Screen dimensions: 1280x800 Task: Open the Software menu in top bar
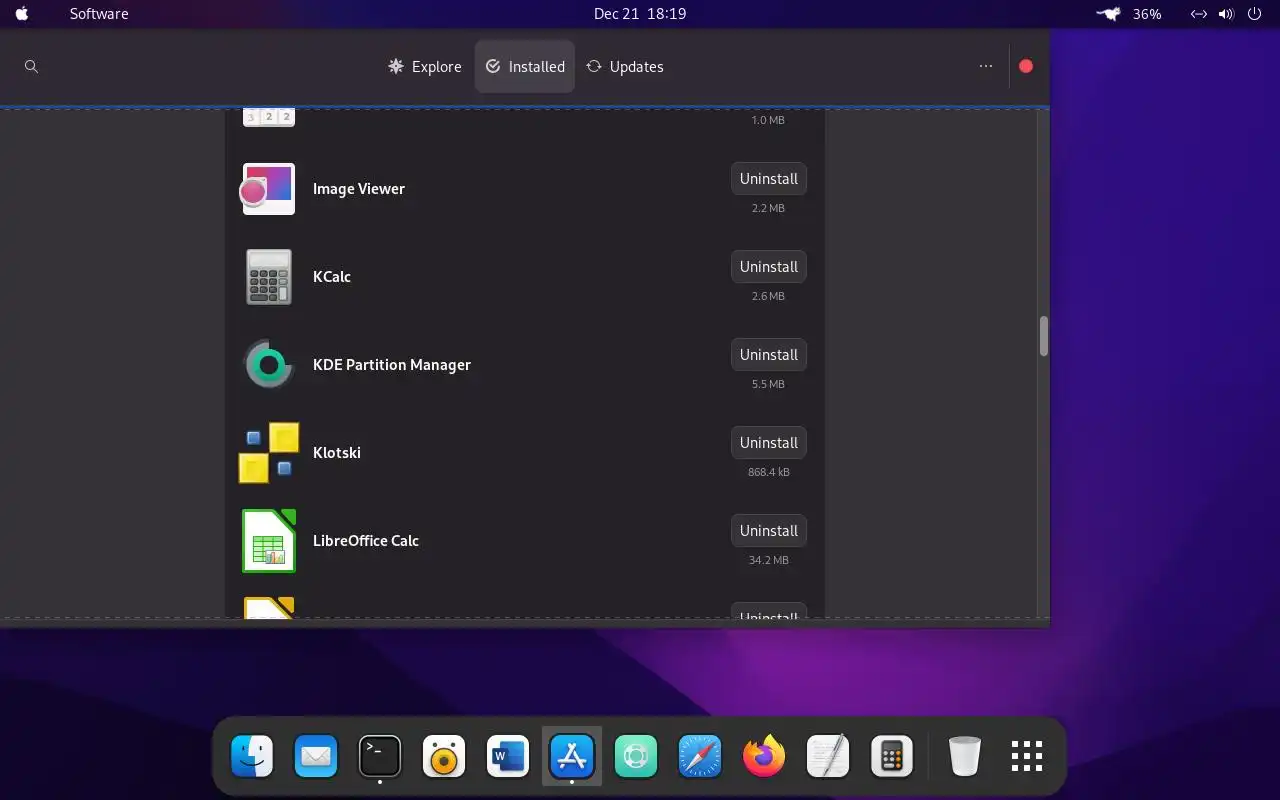pos(99,14)
